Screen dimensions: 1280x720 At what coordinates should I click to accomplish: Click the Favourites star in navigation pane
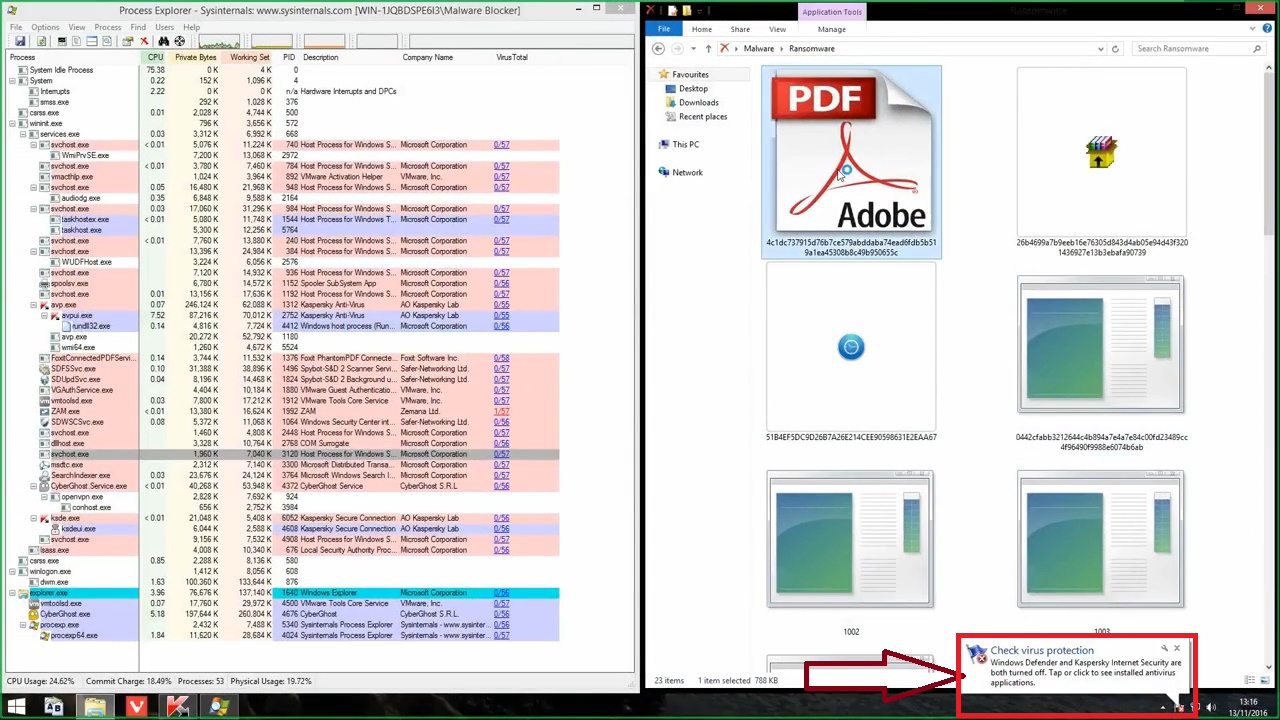(663, 74)
